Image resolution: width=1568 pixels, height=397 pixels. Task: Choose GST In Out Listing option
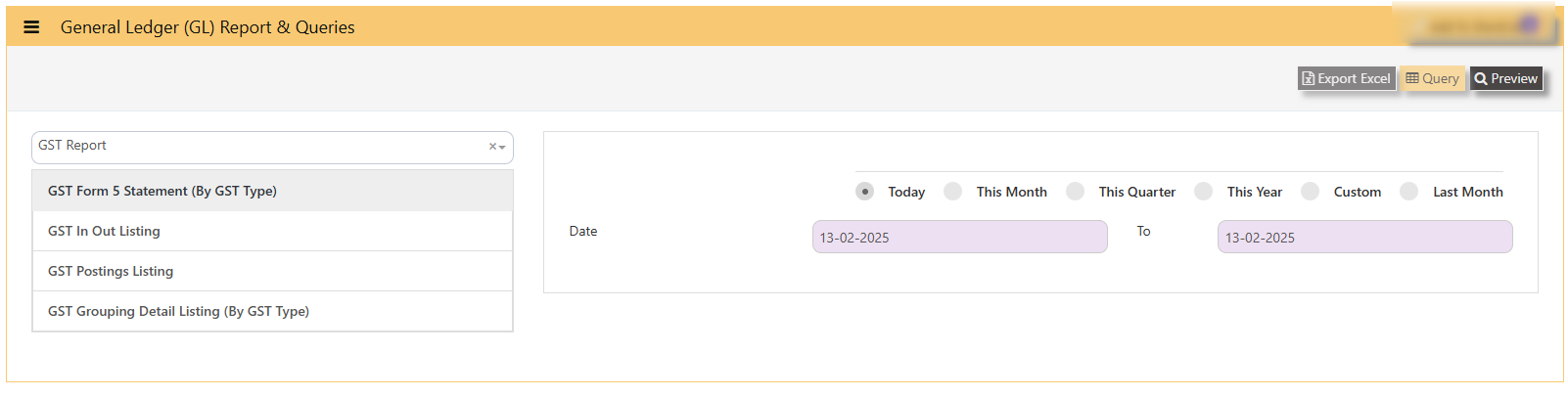272,231
